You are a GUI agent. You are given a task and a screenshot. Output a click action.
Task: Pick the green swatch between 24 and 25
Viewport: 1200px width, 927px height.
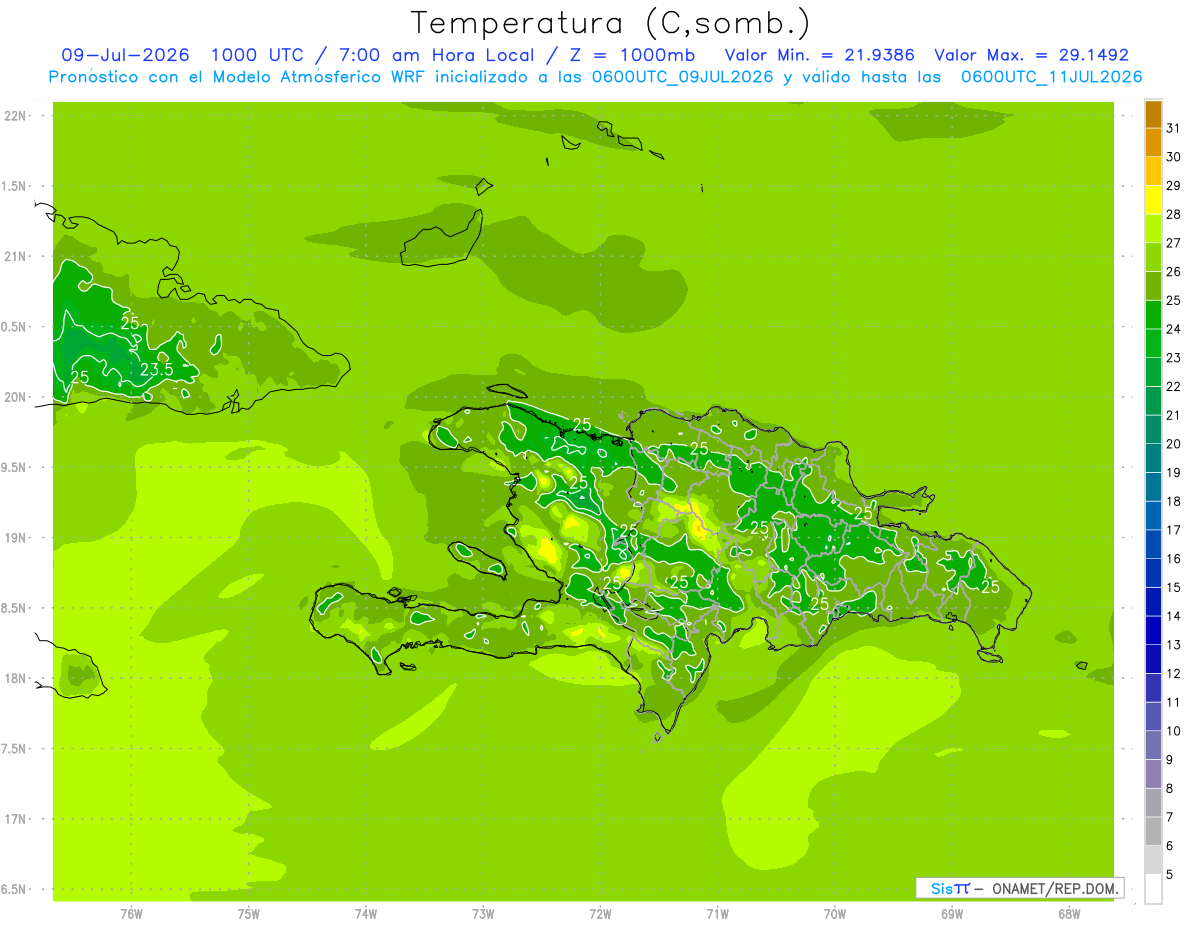tap(1153, 315)
